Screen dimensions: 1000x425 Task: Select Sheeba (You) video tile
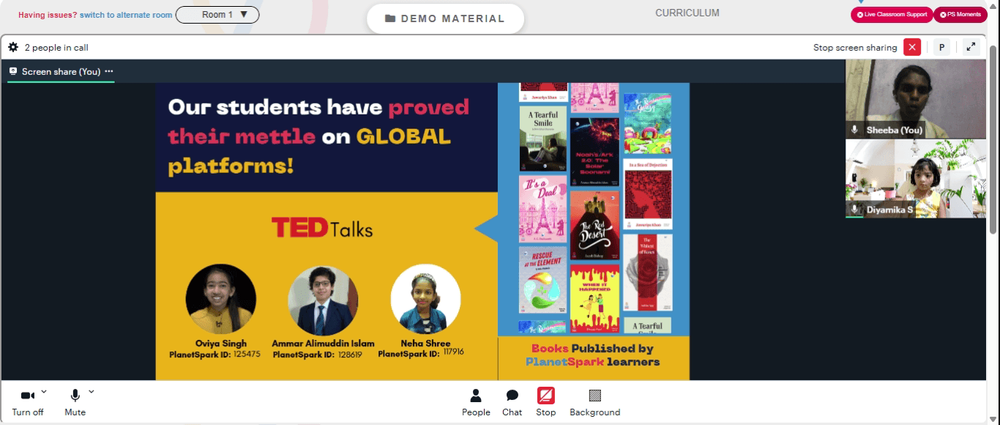915,99
